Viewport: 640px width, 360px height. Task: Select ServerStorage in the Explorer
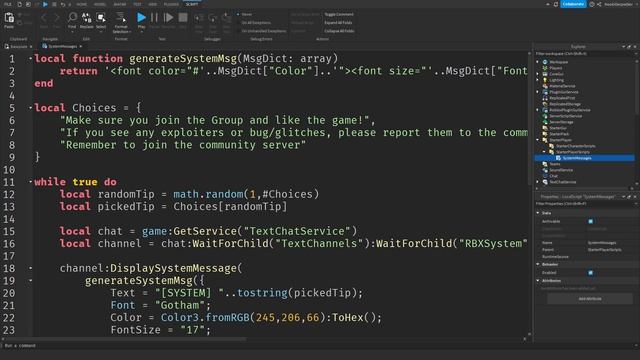[561, 122]
